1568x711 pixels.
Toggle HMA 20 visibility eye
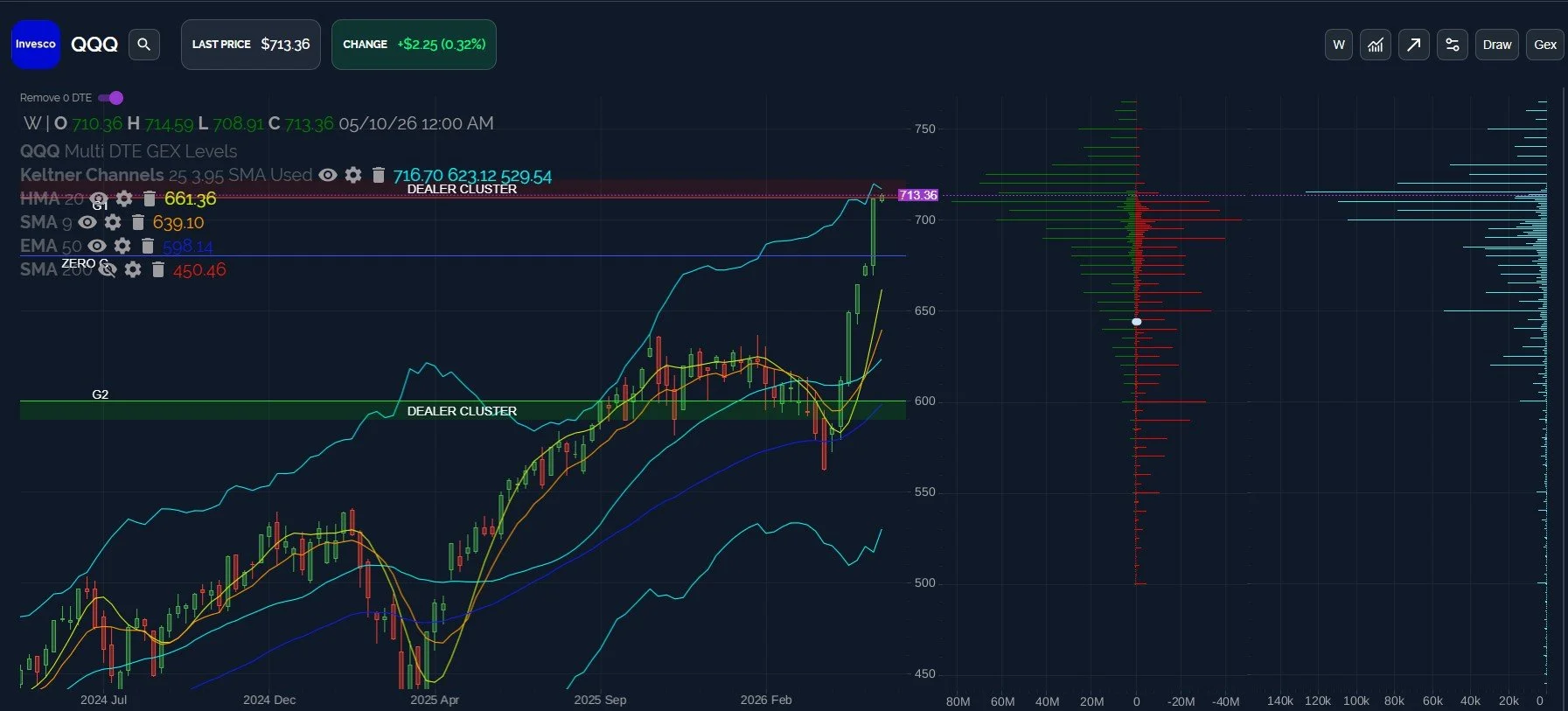click(99, 199)
